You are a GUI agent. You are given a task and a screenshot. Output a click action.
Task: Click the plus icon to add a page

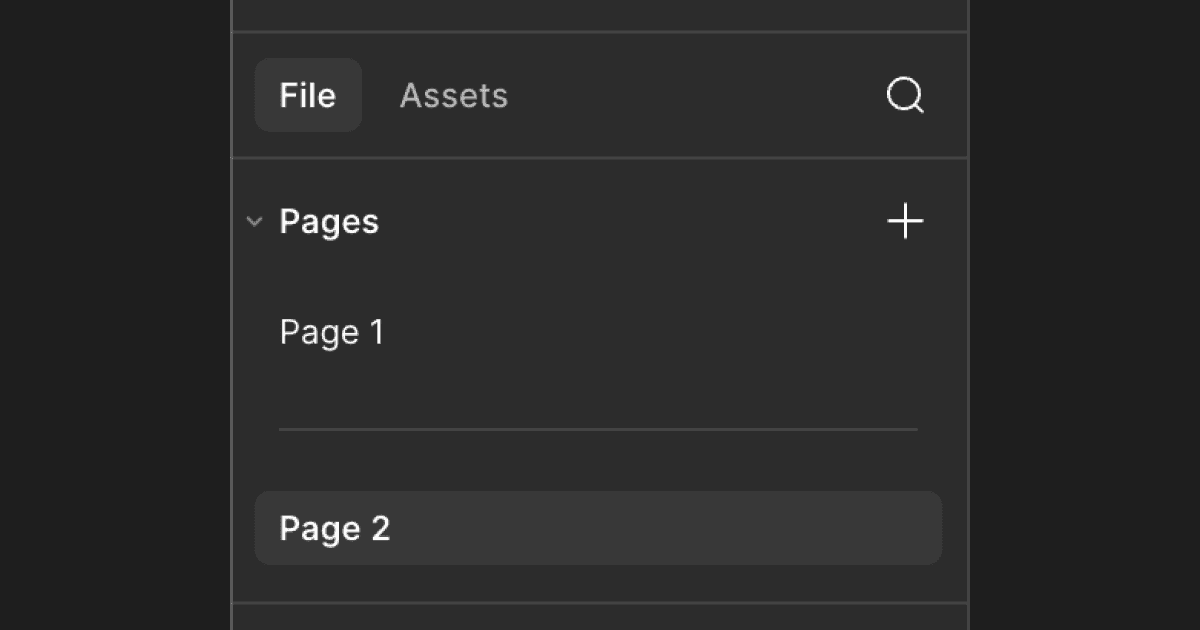905,221
